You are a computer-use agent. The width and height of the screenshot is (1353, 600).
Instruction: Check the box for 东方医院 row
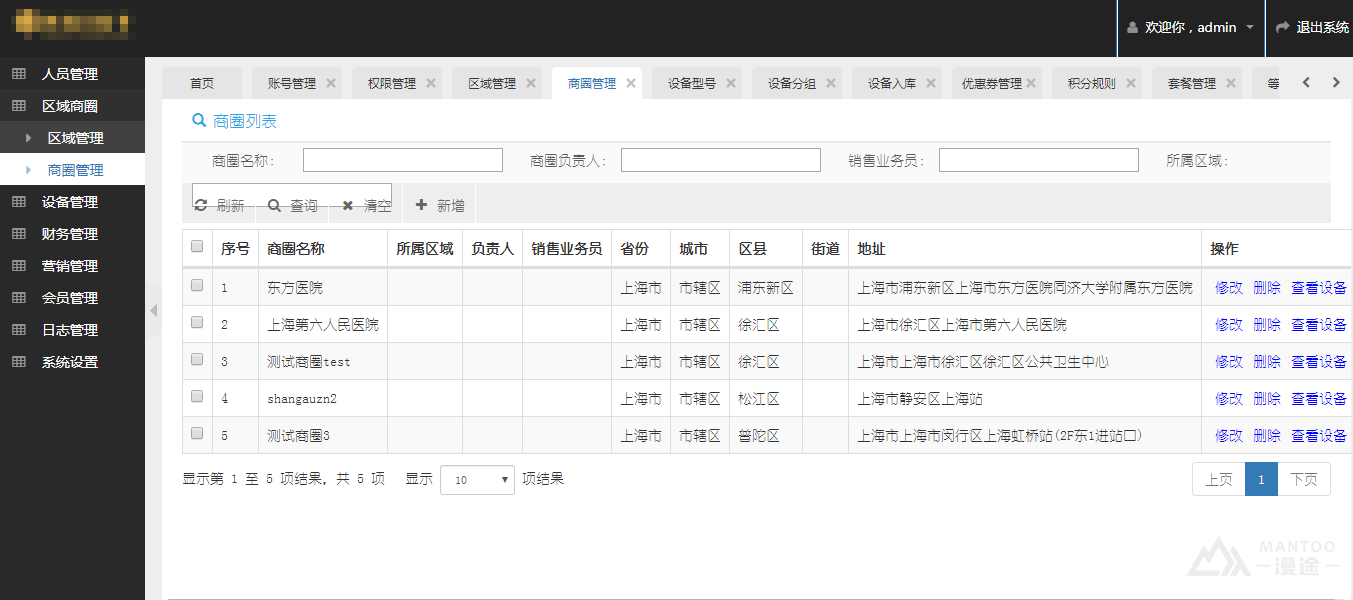197,286
